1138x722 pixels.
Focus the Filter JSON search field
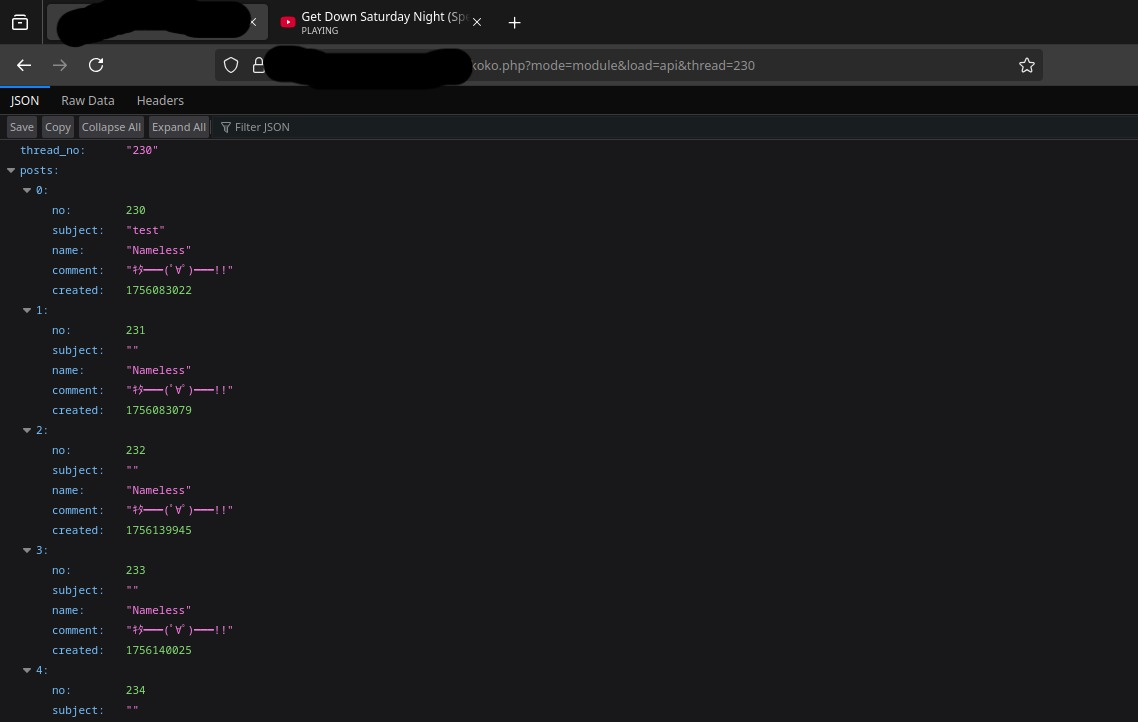[x=300, y=127]
